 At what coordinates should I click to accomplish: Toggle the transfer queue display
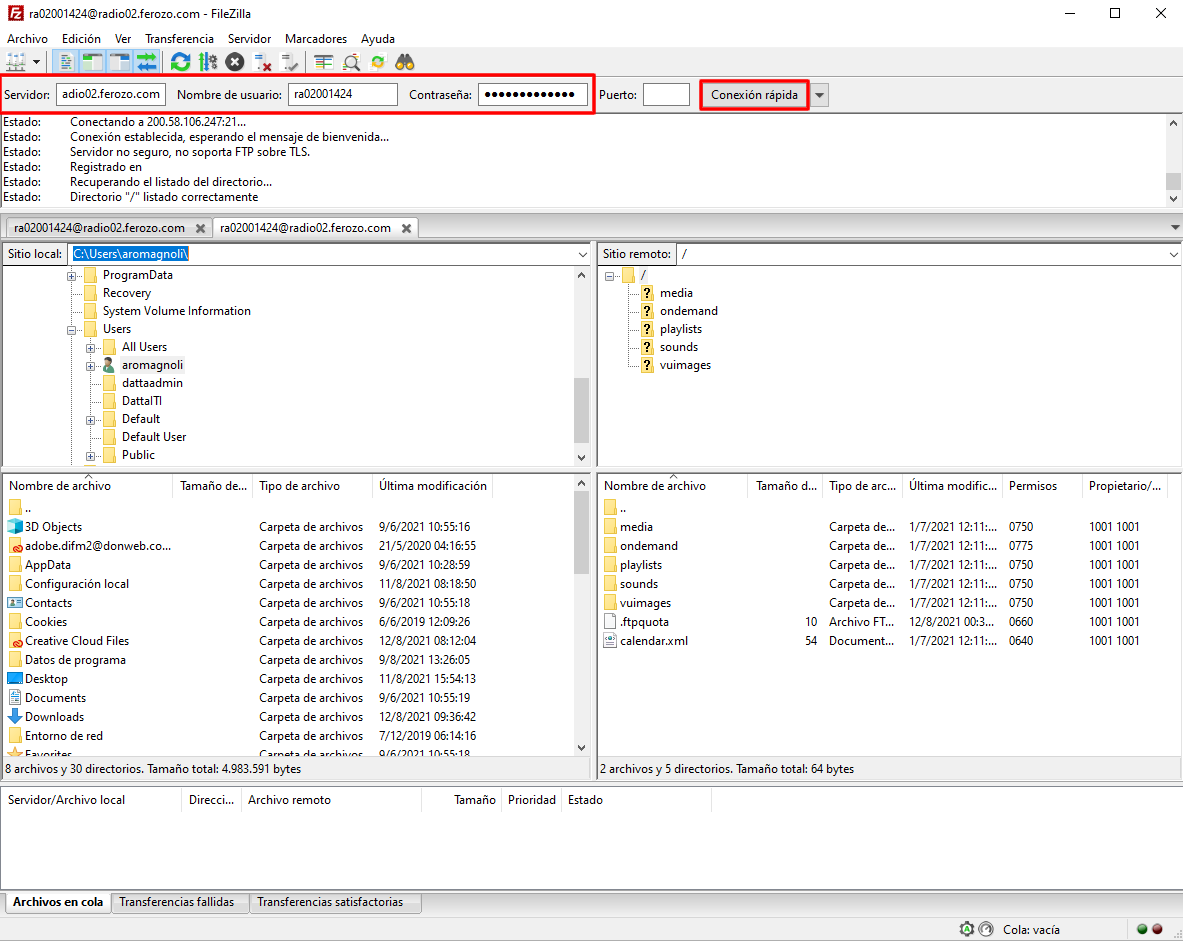(147, 62)
